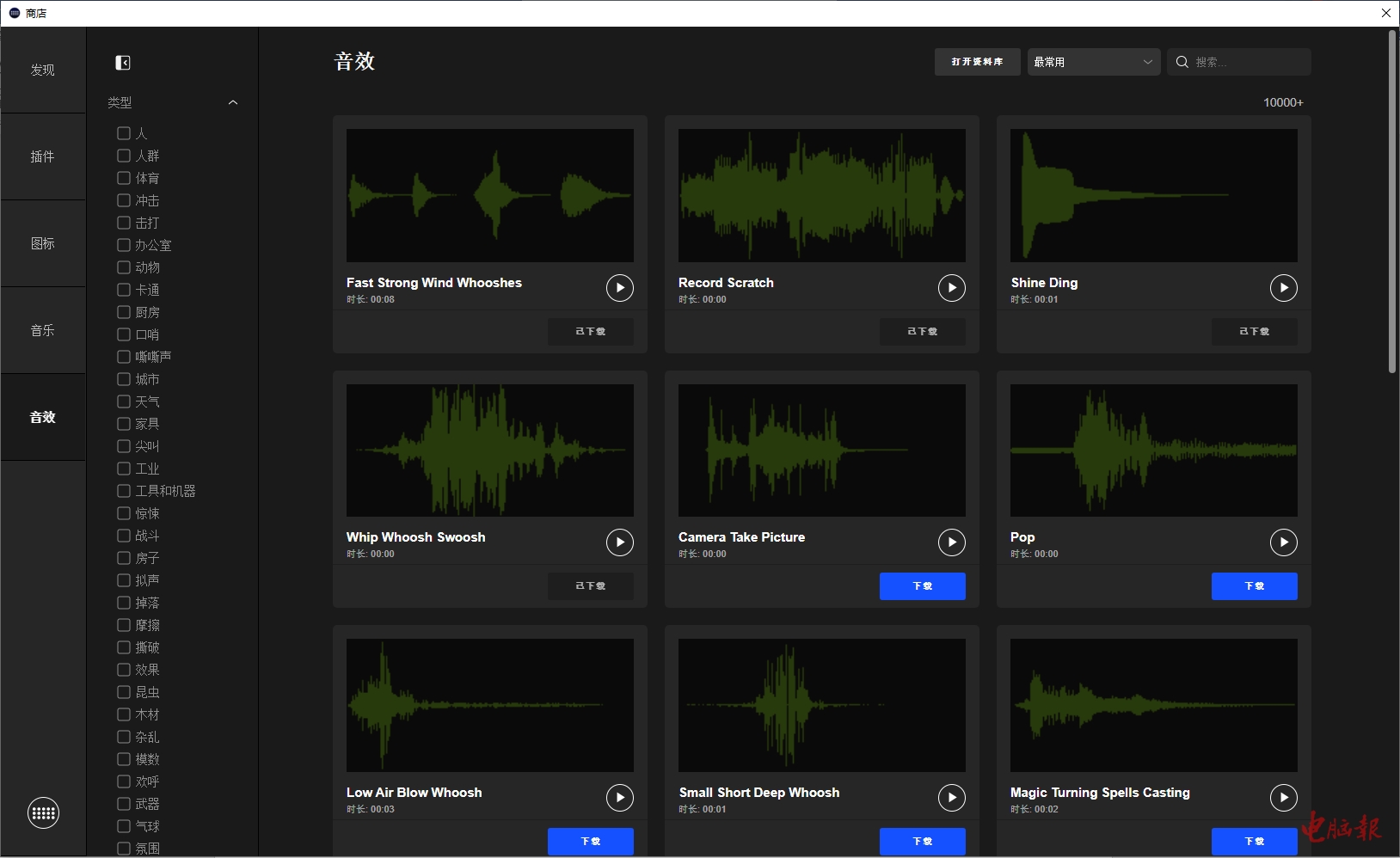
Task: Play the Pop sound effect
Action: (x=1283, y=542)
